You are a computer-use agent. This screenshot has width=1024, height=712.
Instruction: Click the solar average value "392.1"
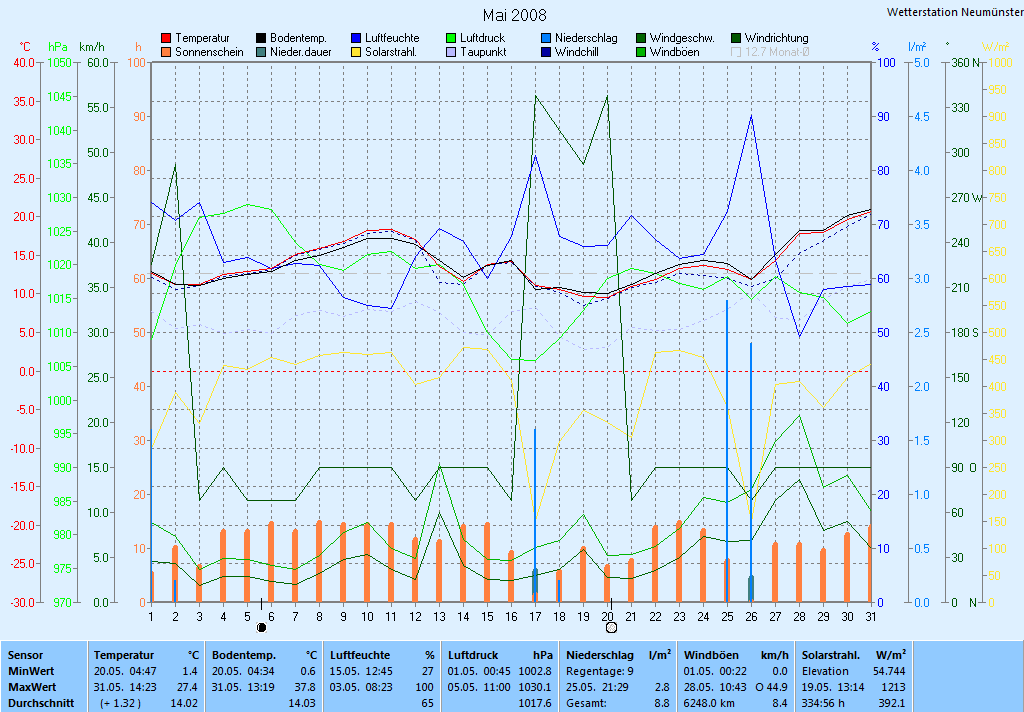click(x=892, y=704)
